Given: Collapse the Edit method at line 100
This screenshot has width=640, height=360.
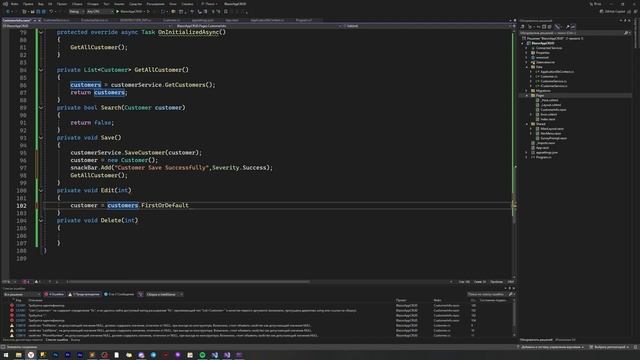Looking at the screenshot, I should tap(41, 191).
